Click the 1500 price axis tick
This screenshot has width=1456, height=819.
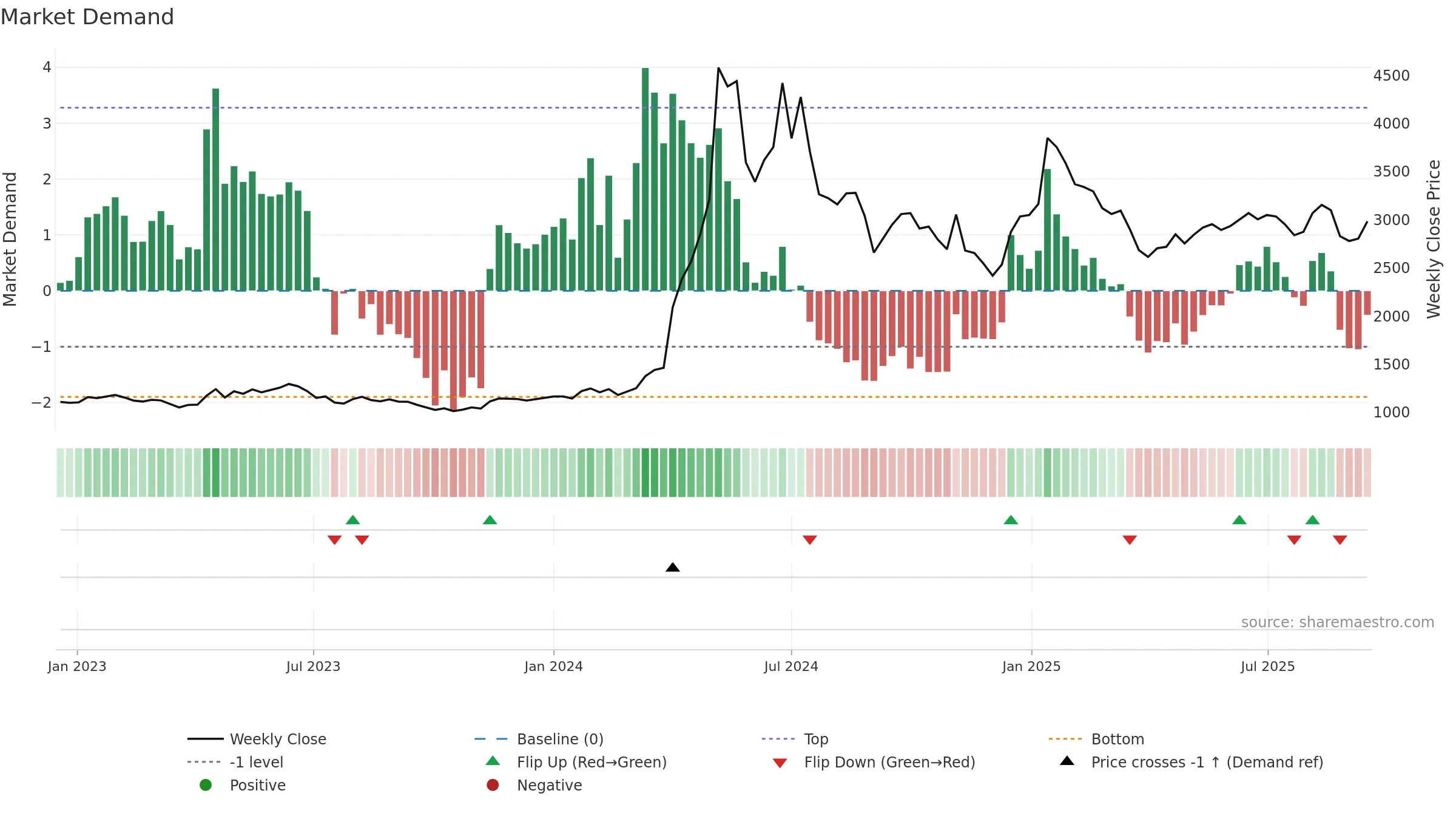tap(1392, 365)
